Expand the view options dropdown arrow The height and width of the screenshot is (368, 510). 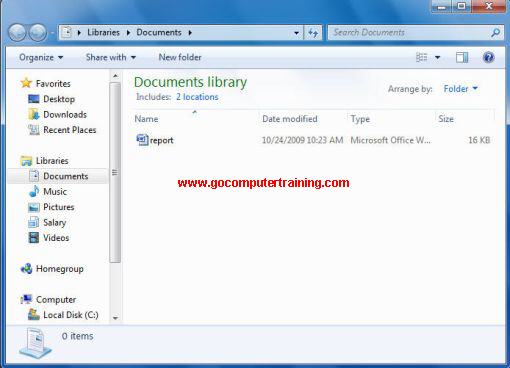pos(438,58)
